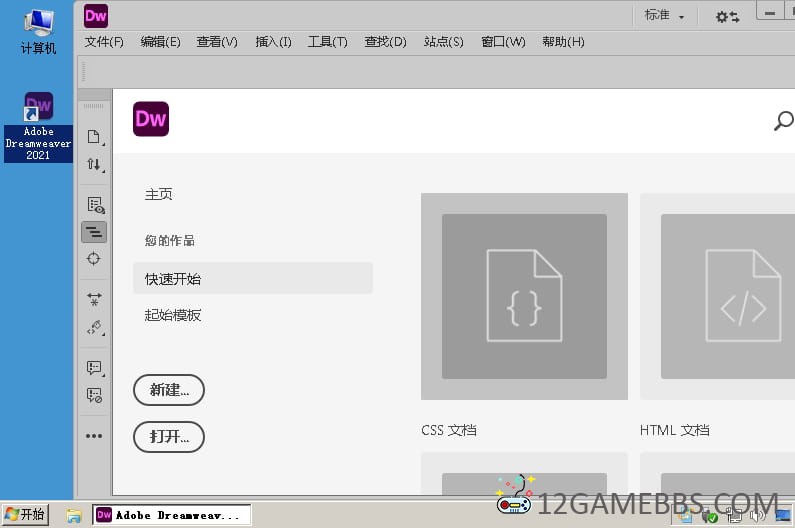Click the format source code icon
This screenshot has height=528, width=795.
pos(94,327)
